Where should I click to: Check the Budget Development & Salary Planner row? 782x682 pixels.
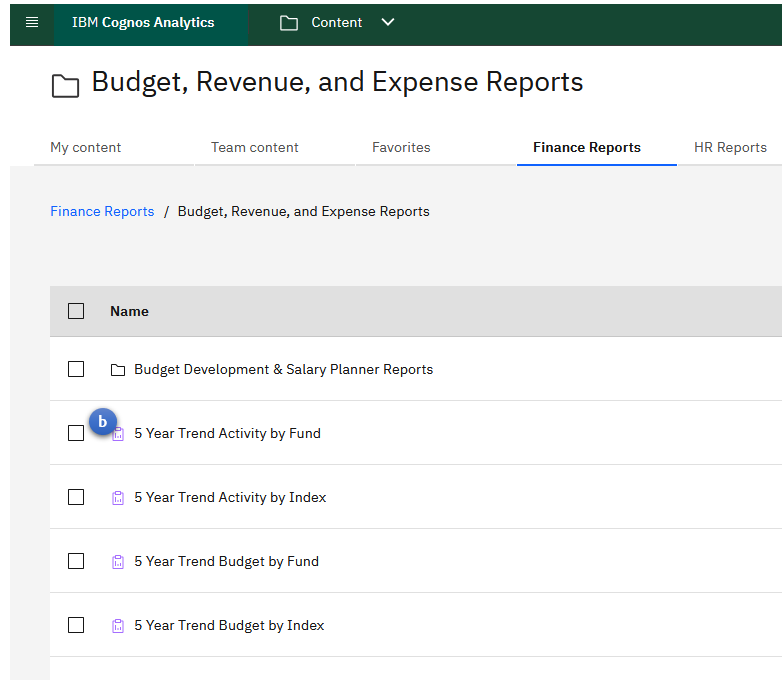[x=76, y=370]
